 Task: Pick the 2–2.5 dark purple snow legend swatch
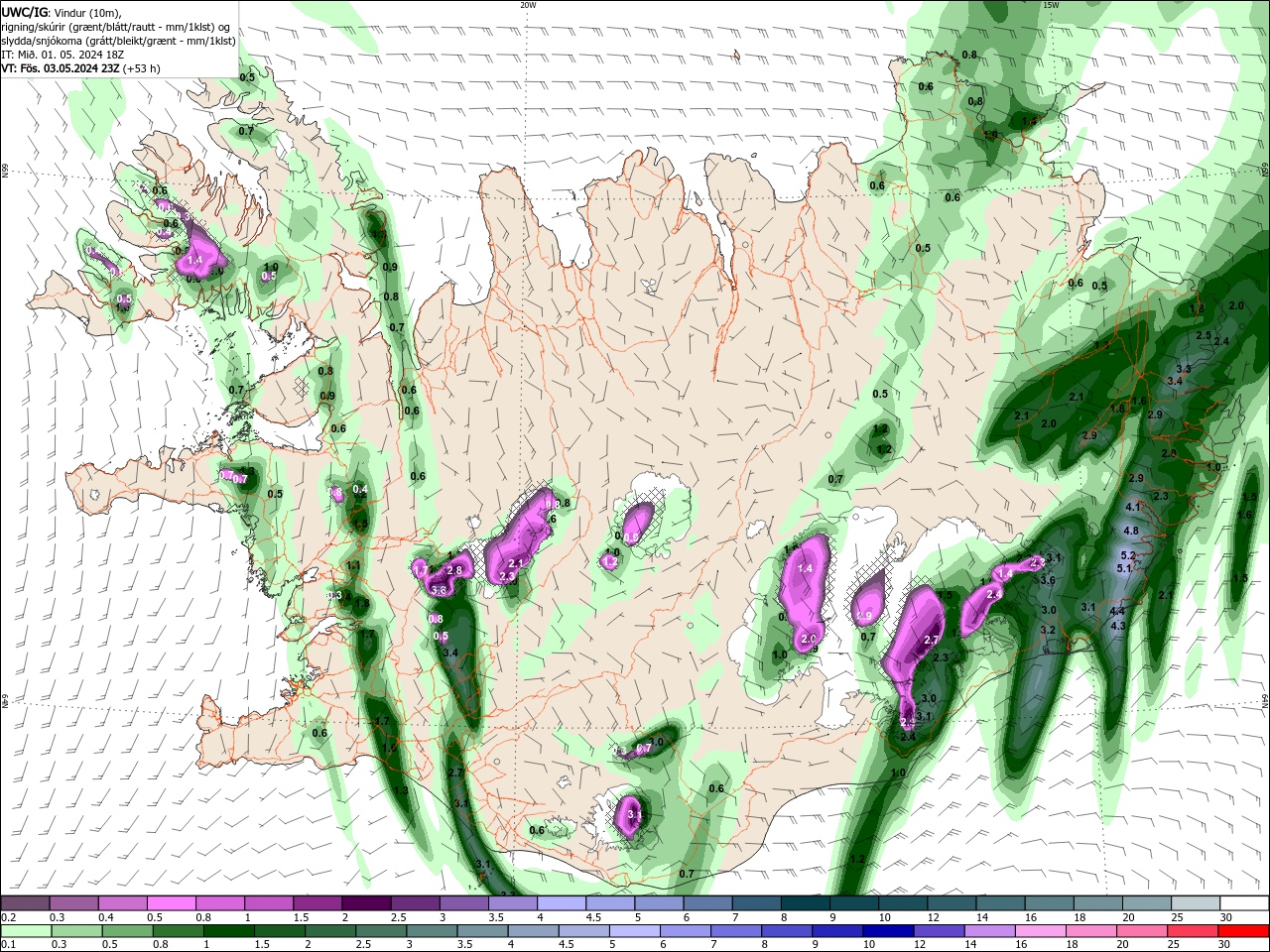pos(366,903)
